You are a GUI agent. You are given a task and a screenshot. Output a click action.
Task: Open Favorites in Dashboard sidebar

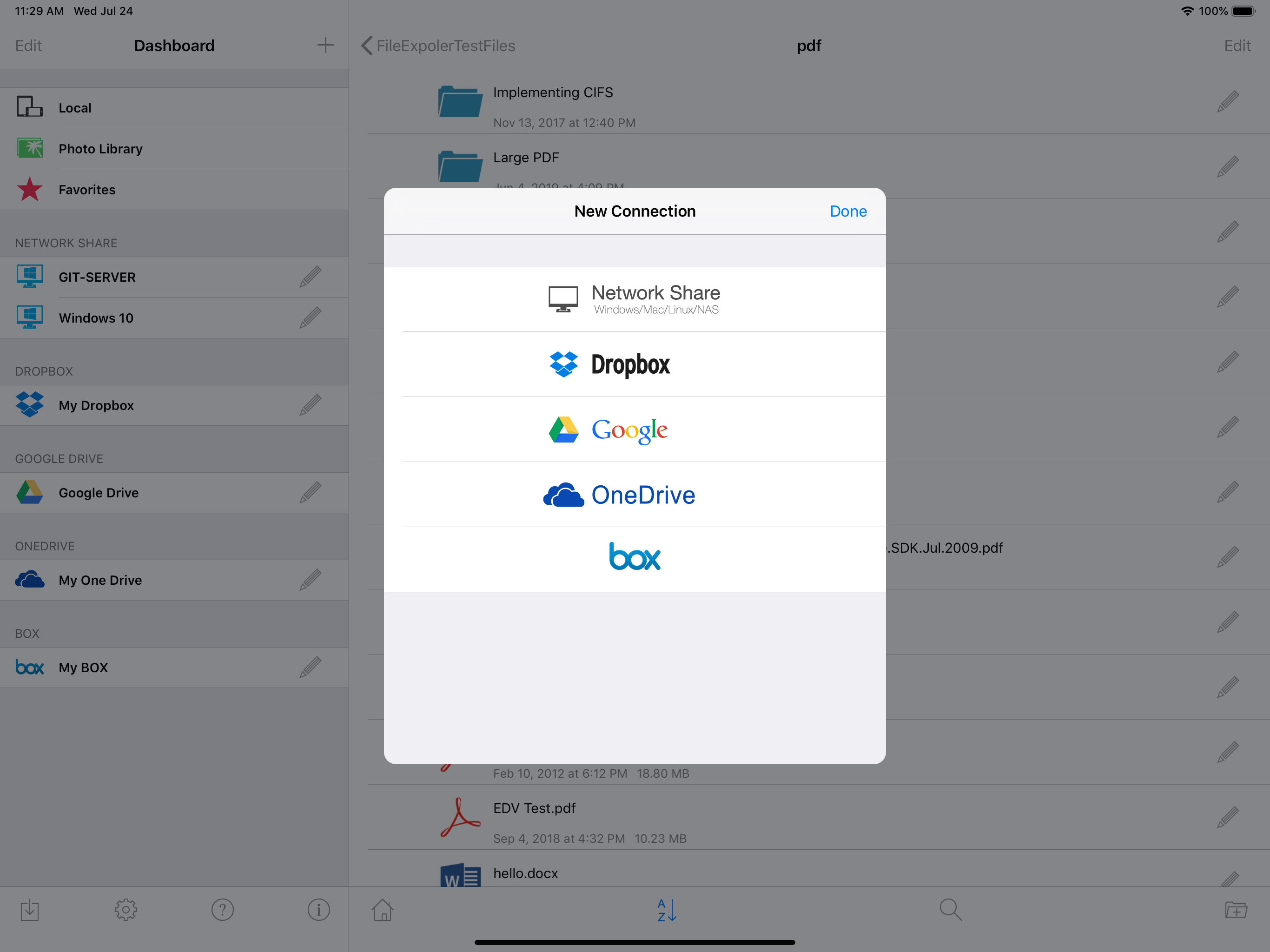tap(86, 190)
